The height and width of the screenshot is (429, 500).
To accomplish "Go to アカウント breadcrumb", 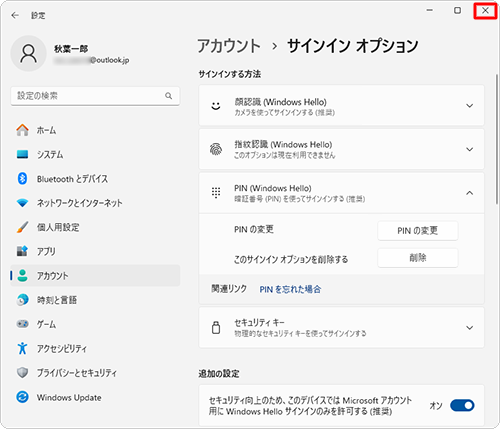I will click(229, 46).
